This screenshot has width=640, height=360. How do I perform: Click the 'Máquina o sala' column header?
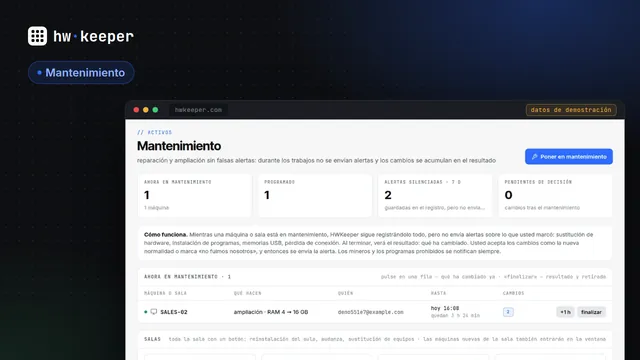(165, 293)
